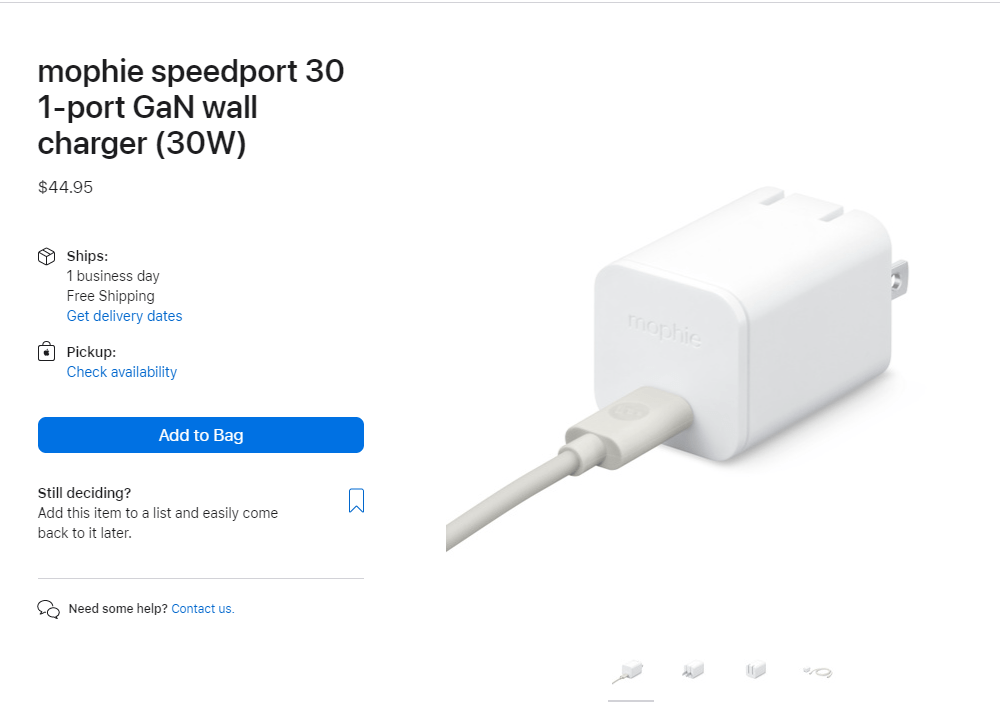This screenshot has height=723, width=1000.
Task: Click the mophie logo on the charger
Action: 665,330
